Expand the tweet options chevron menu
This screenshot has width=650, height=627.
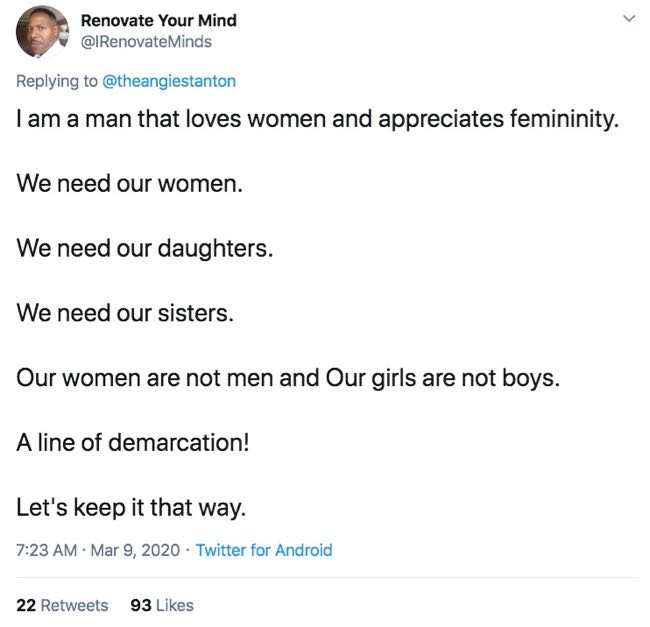coord(629,19)
